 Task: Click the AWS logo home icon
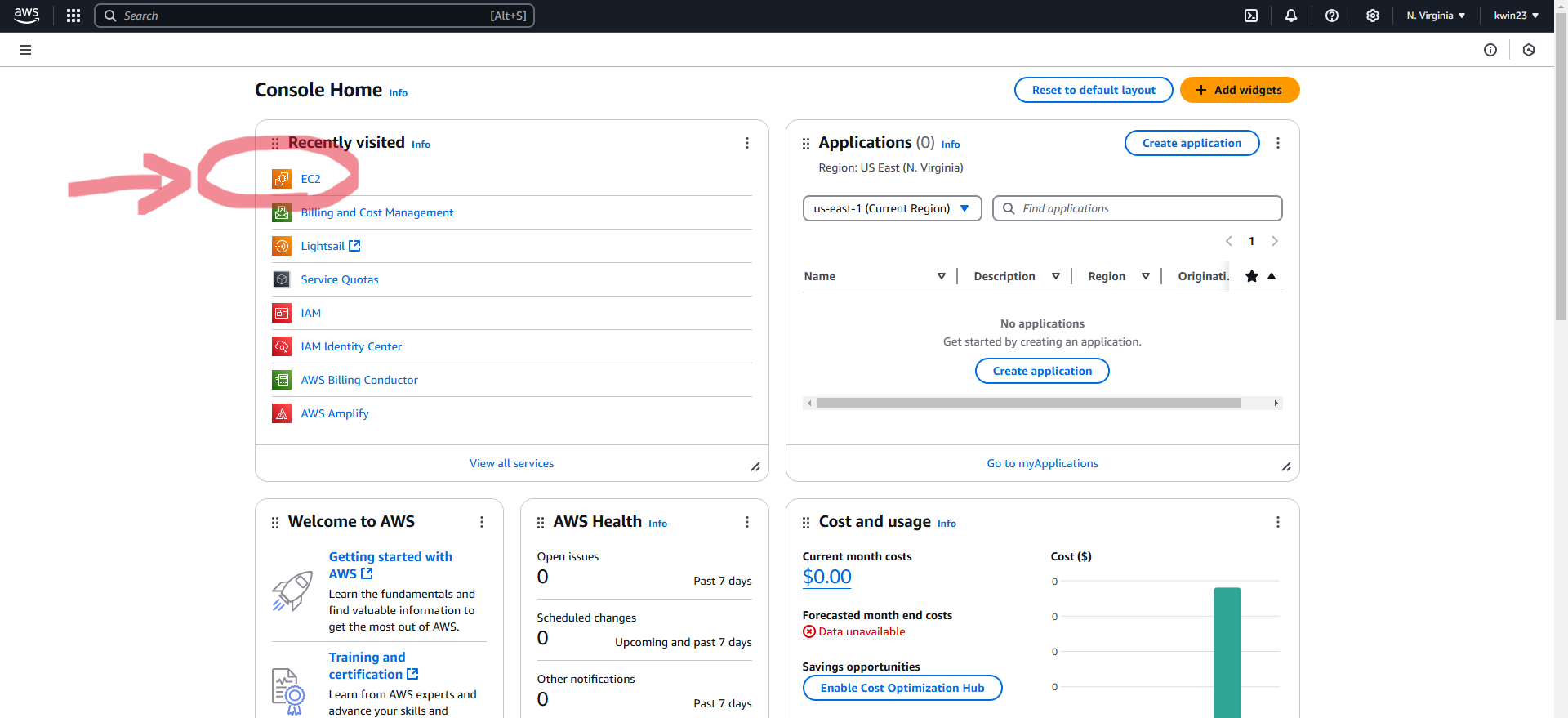[26, 16]
